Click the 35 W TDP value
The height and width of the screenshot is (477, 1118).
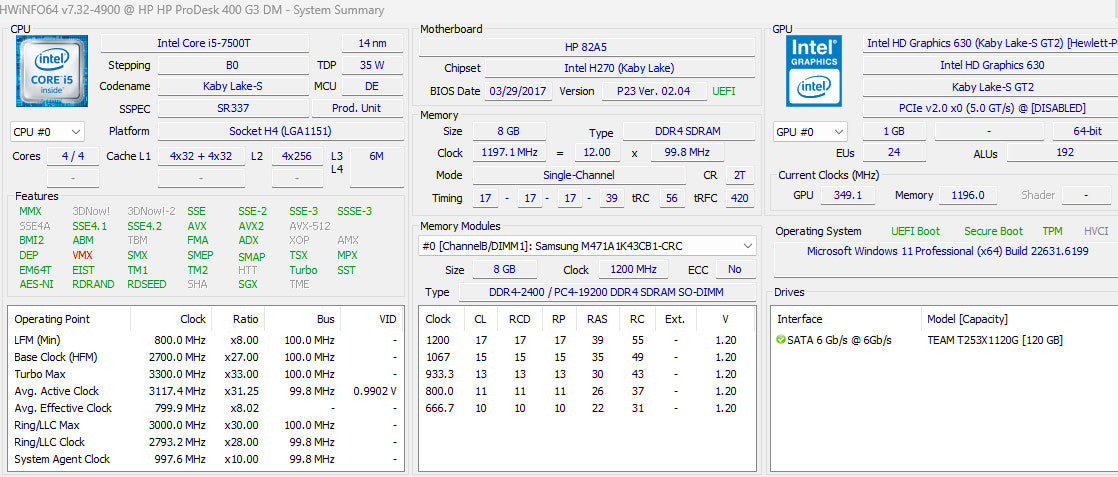tap(373, 65)
